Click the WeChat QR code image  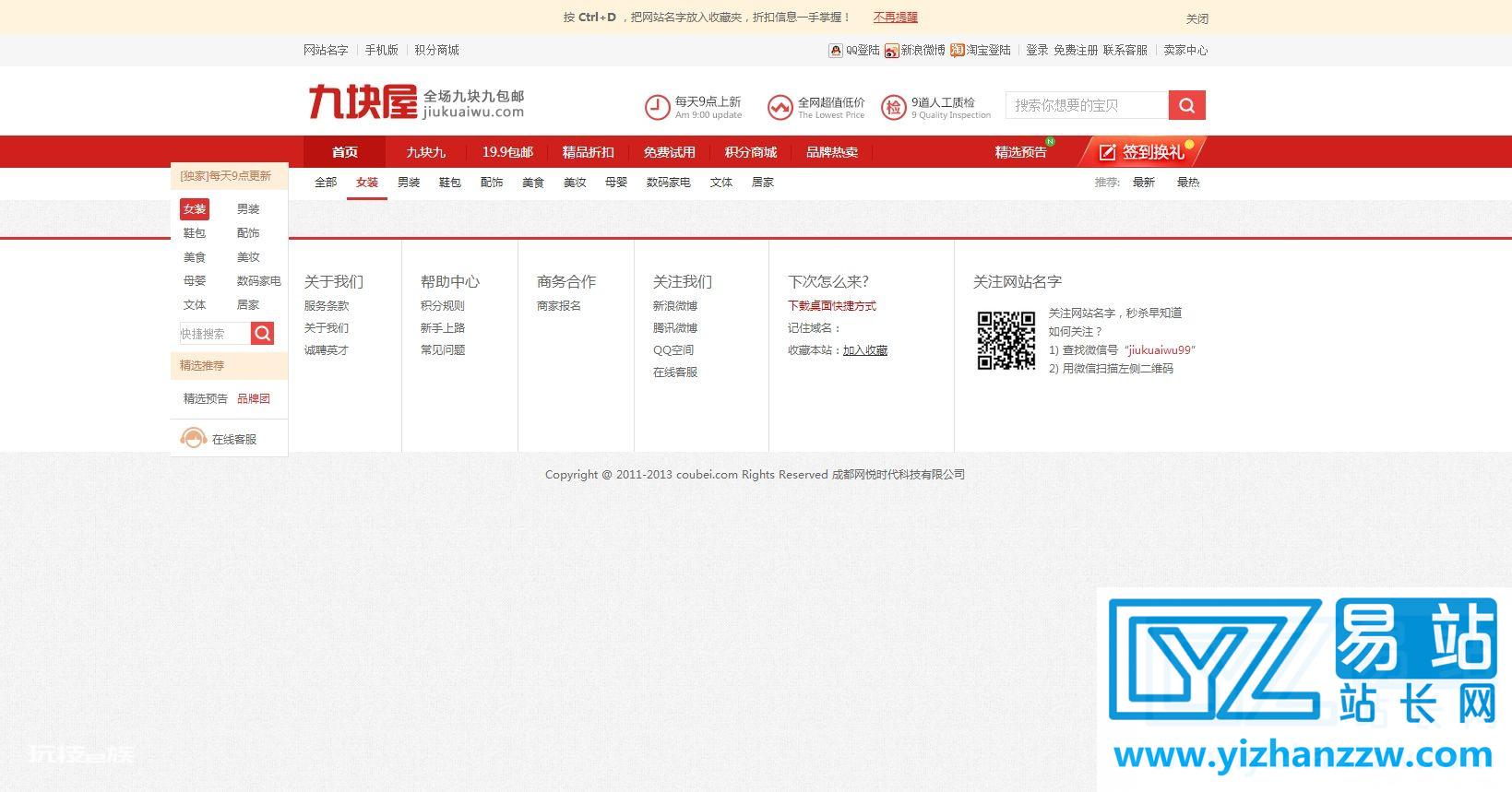[x=1006, y=340]
